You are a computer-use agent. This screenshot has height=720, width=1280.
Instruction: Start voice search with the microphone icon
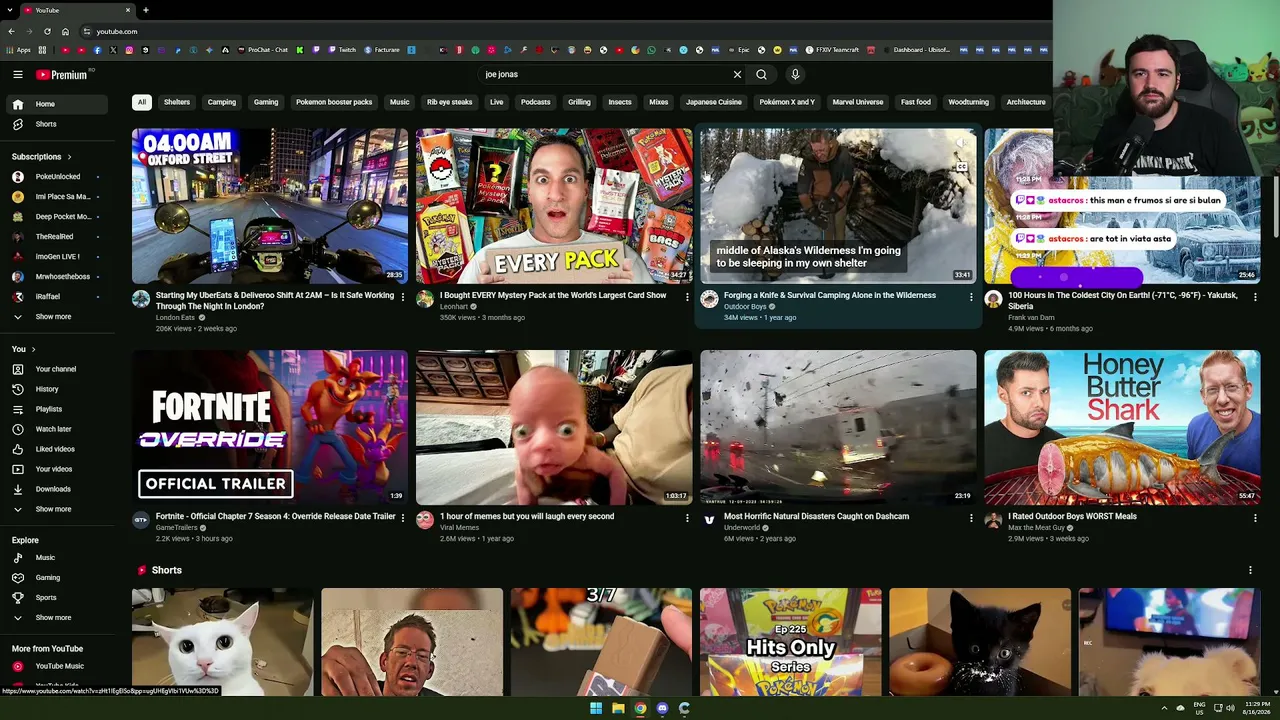click(x=795, y=74)
